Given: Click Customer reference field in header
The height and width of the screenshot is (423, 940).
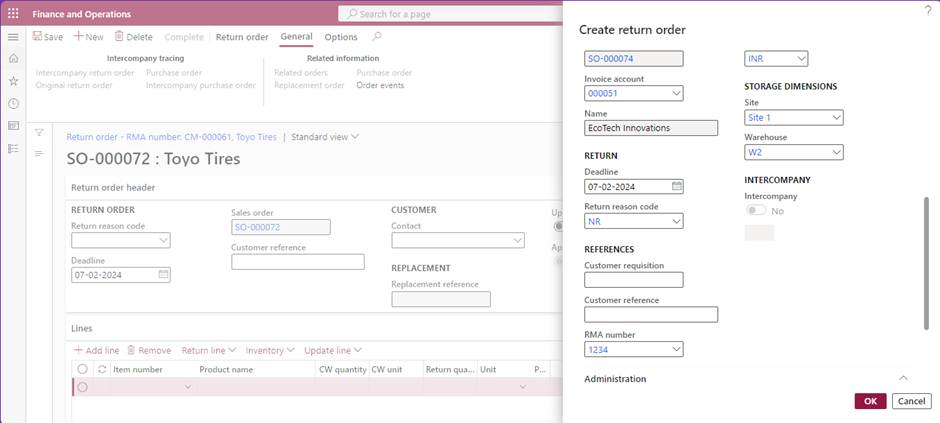Looking at the screenshot, I should pyautogui.click(x=298, y=262).
